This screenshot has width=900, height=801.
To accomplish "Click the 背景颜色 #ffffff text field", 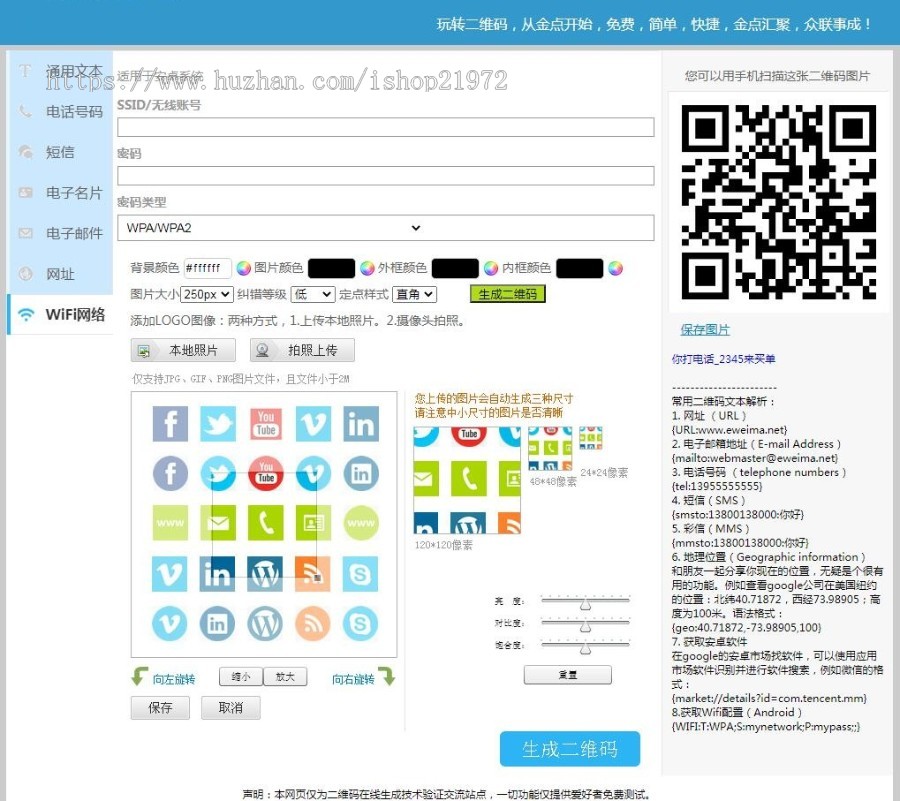I will click(208, 268).
